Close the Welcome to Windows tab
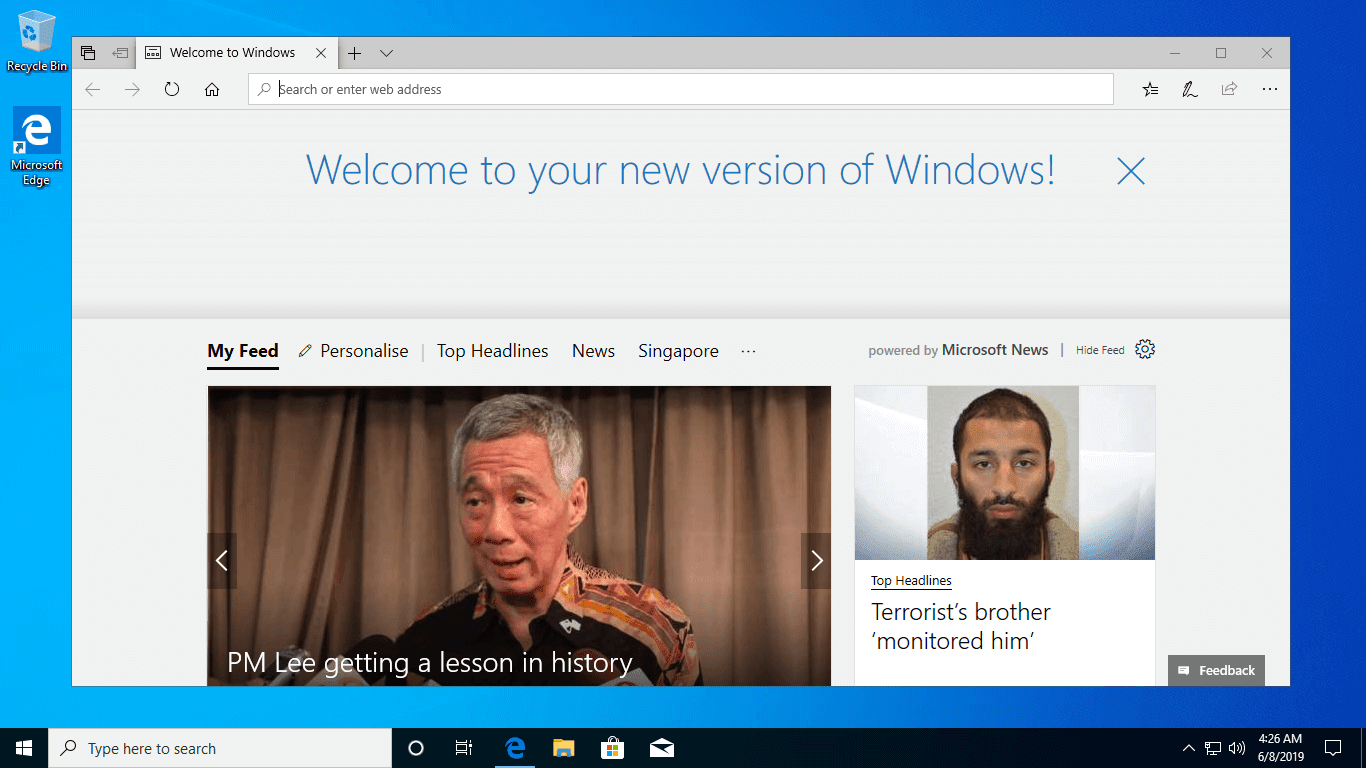This screenshot has width=1366, height=768. [321, 53]
